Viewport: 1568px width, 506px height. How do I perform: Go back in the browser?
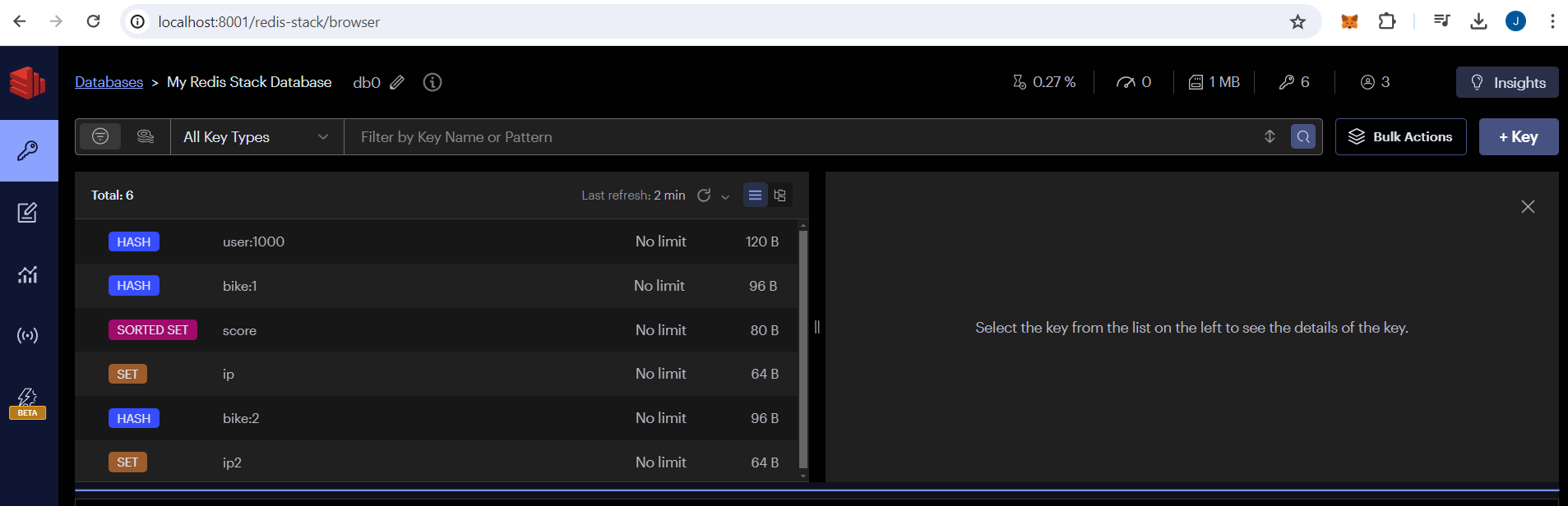tap(20, 21)
